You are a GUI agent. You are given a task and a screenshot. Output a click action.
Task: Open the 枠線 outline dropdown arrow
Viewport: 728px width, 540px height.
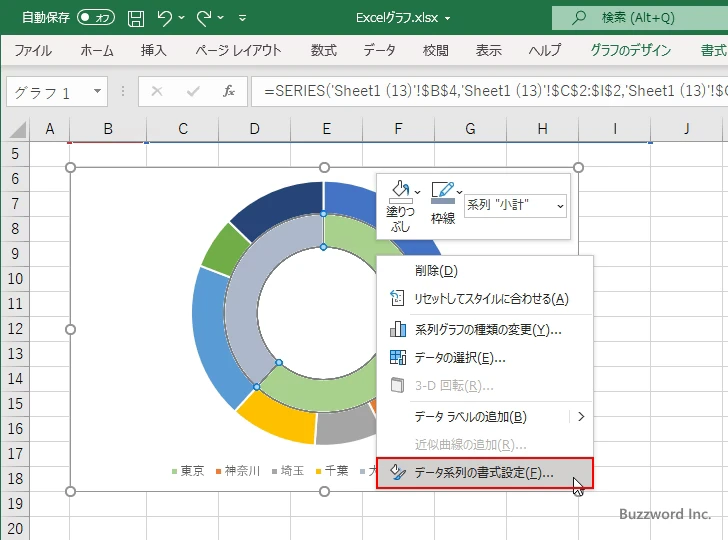click(x=459, y=192)
